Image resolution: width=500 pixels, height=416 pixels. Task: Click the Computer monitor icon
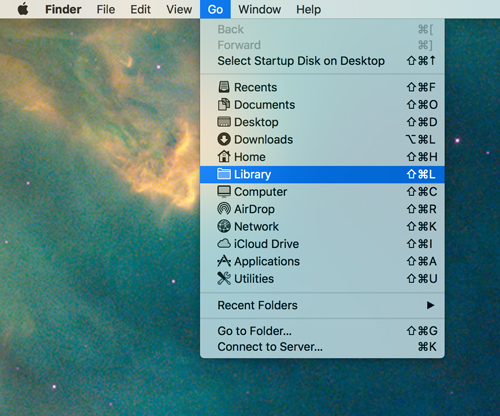pos(224,191)
